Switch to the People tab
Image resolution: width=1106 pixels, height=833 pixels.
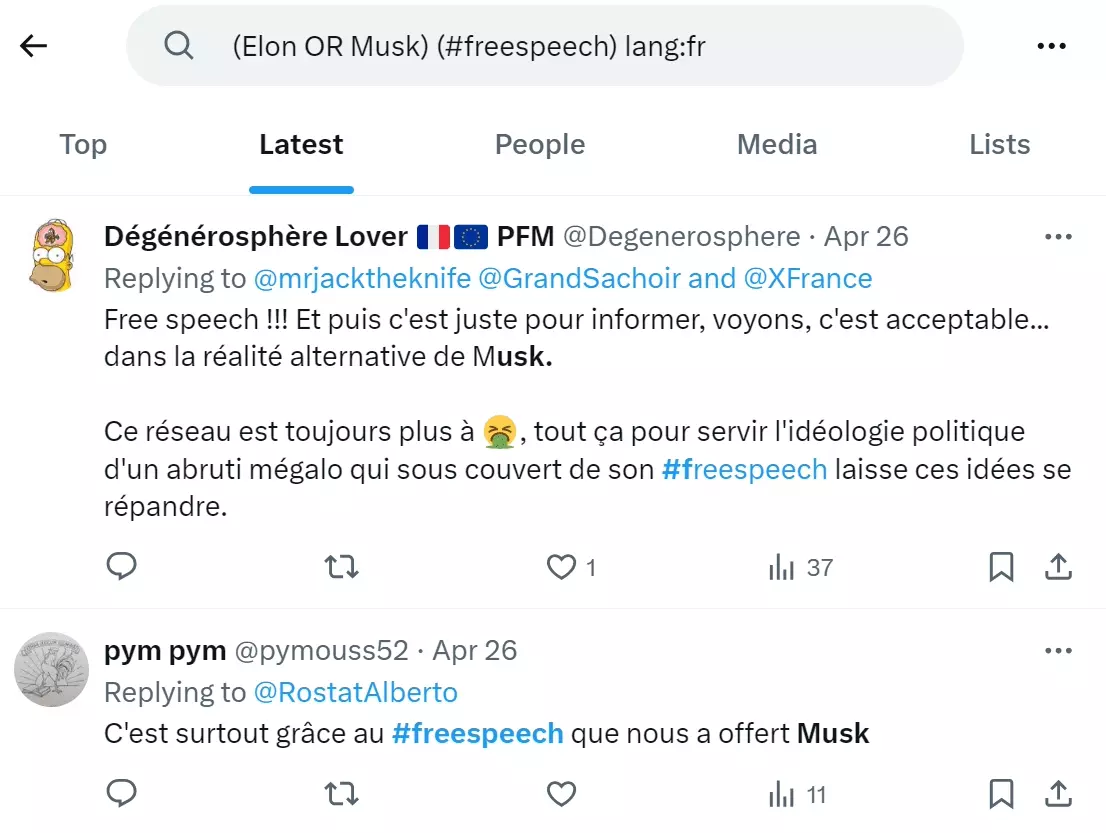coord(539,144)
